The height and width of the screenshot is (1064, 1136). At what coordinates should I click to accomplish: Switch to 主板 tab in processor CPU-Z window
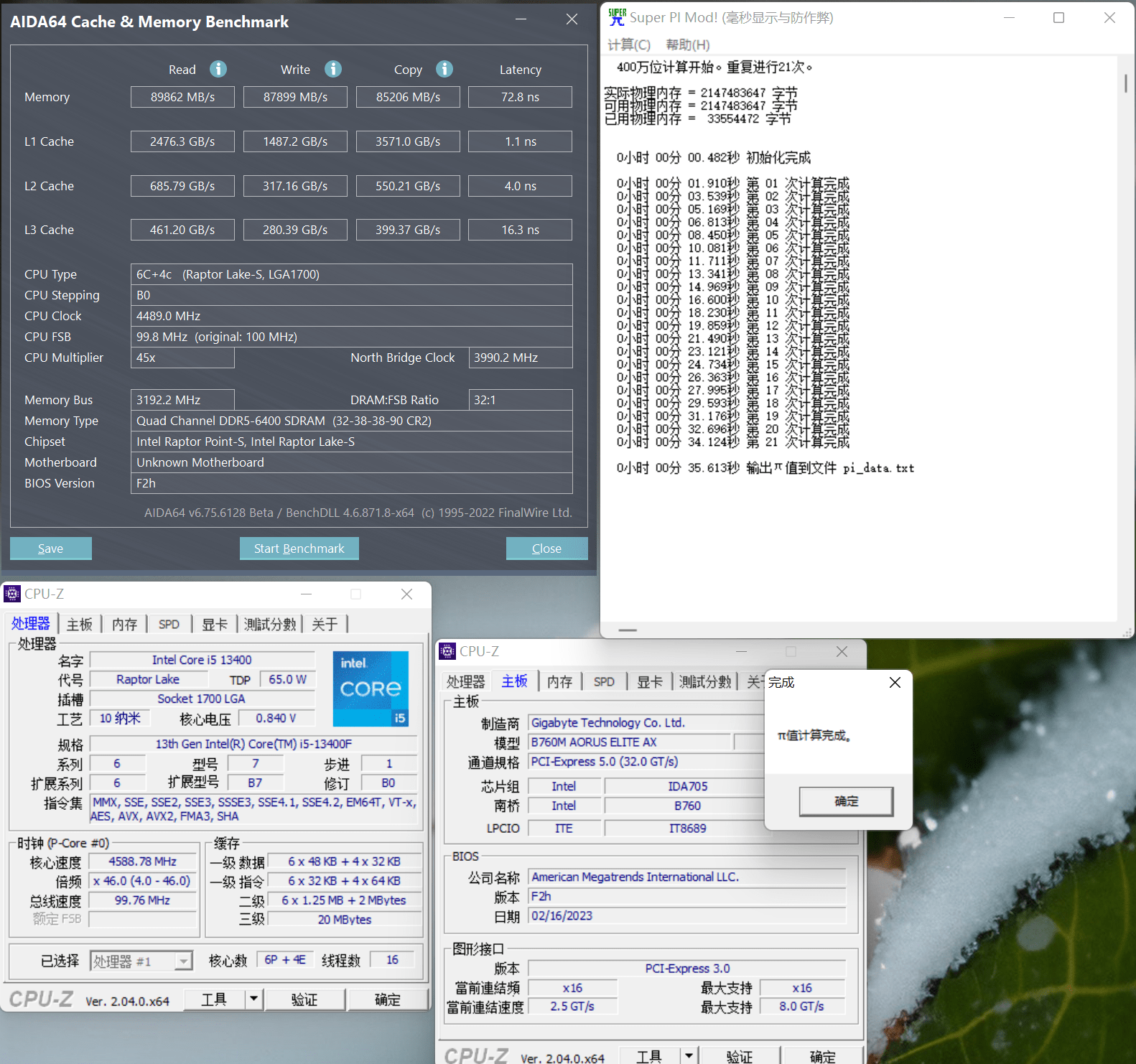tap(80, 624)
